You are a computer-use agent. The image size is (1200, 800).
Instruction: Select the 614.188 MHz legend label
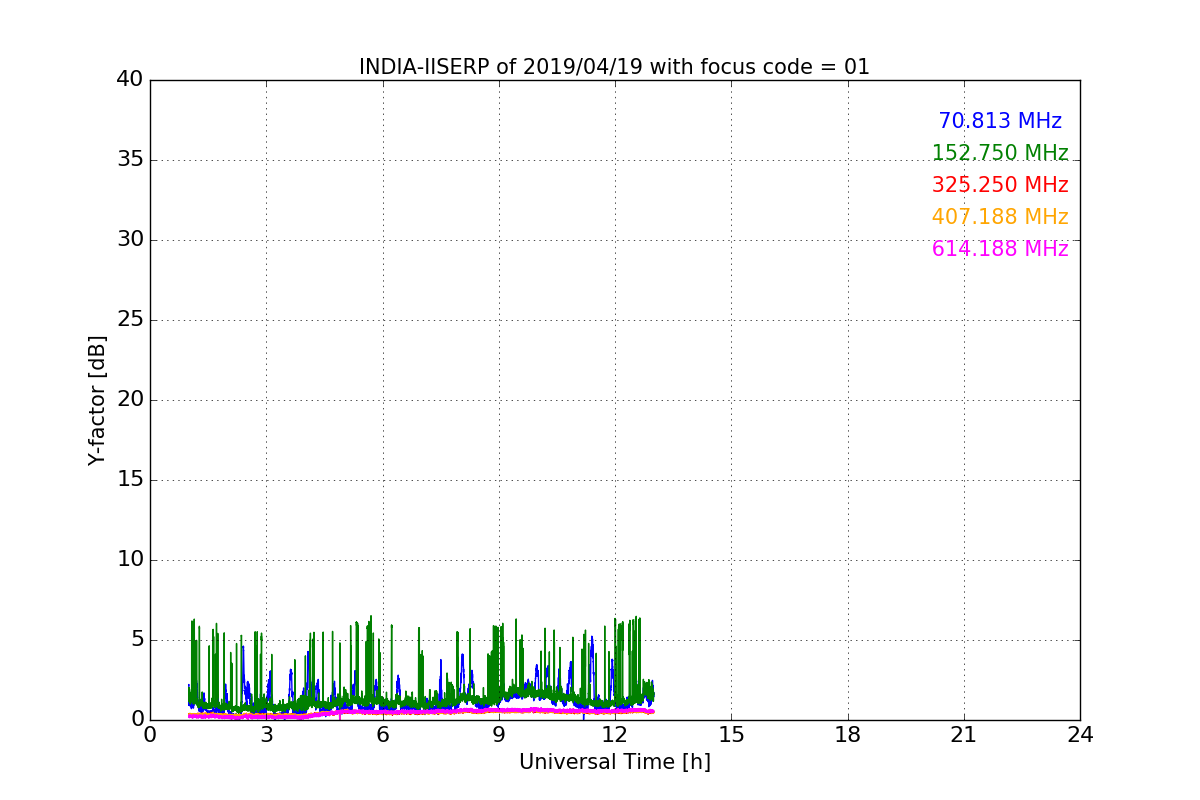1000,249
